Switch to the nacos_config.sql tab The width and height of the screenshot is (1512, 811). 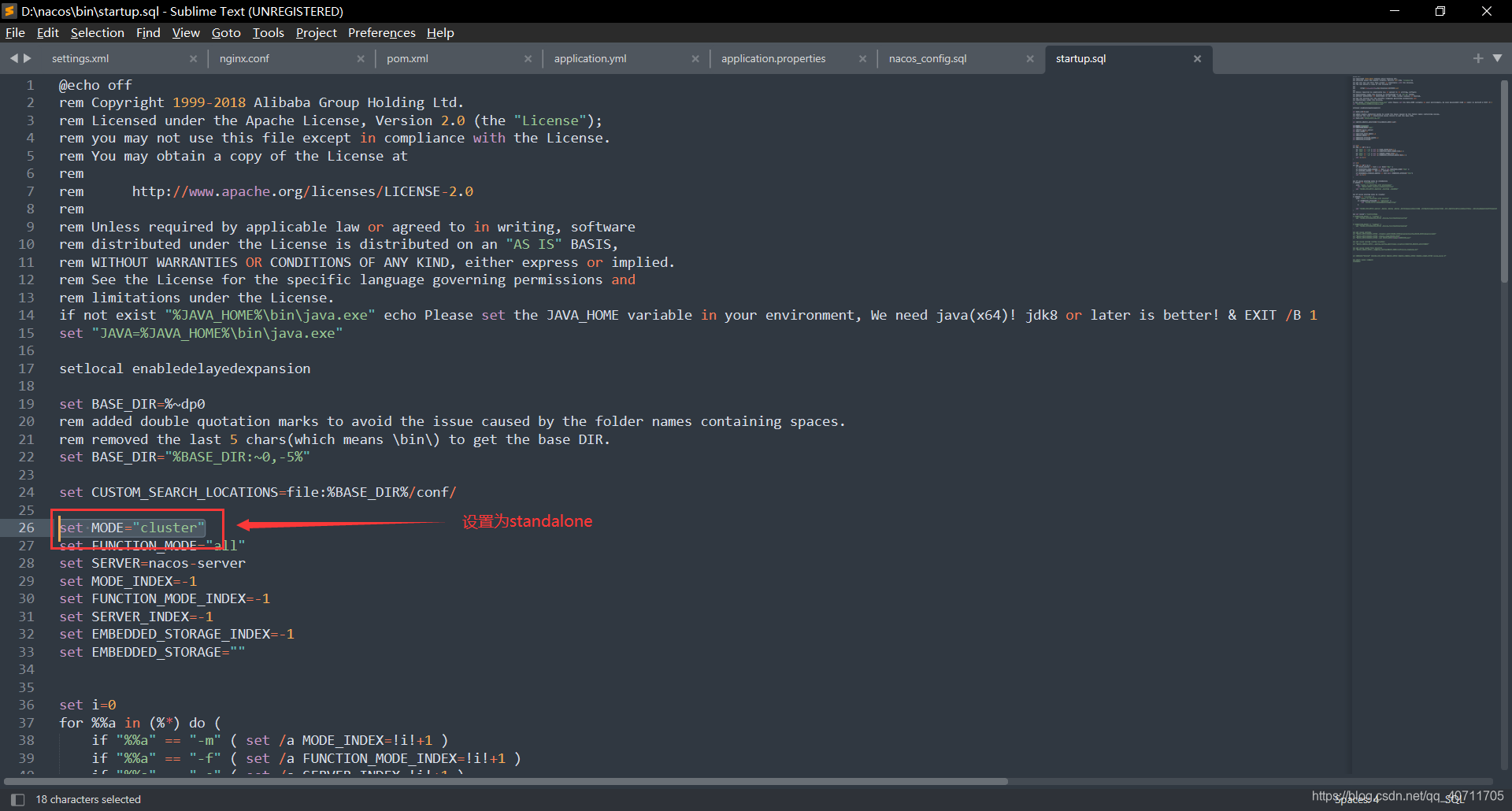(928, 58)
